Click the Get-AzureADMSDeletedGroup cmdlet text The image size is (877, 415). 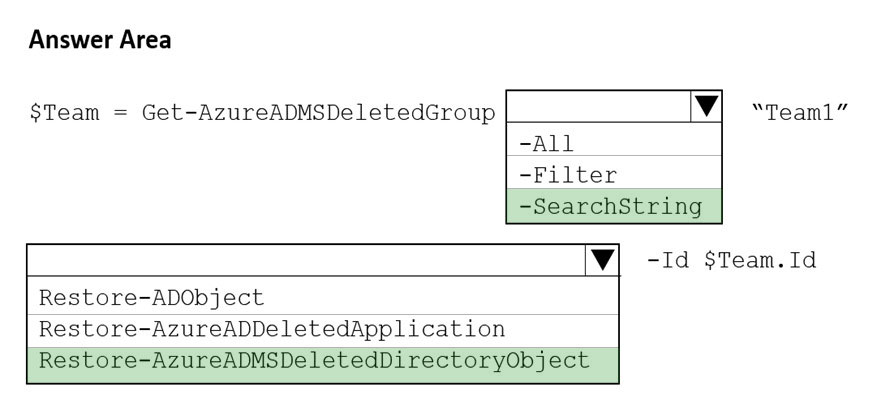coord(318,113)
